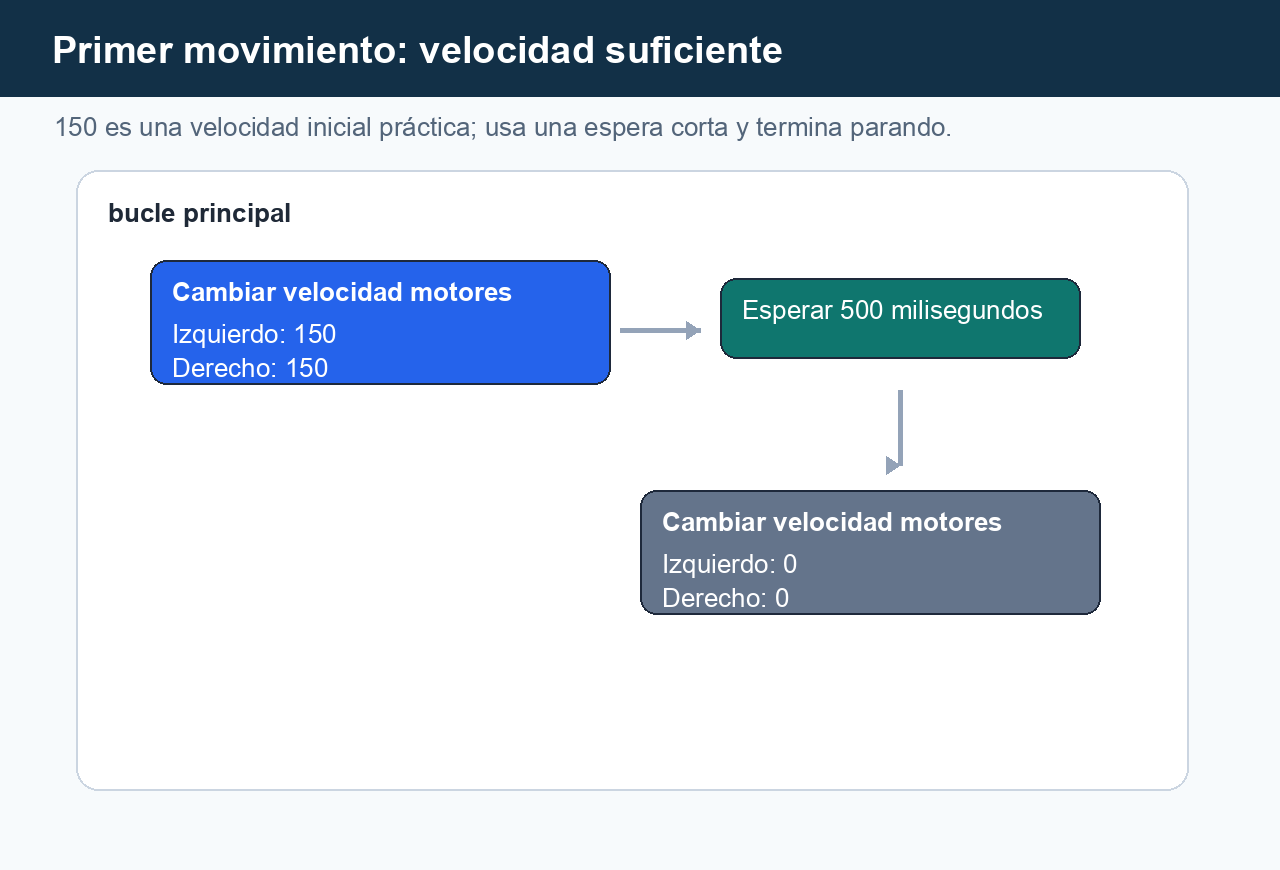
Task: Click the Izquierdo: 150 value
Action: point(254,334)
